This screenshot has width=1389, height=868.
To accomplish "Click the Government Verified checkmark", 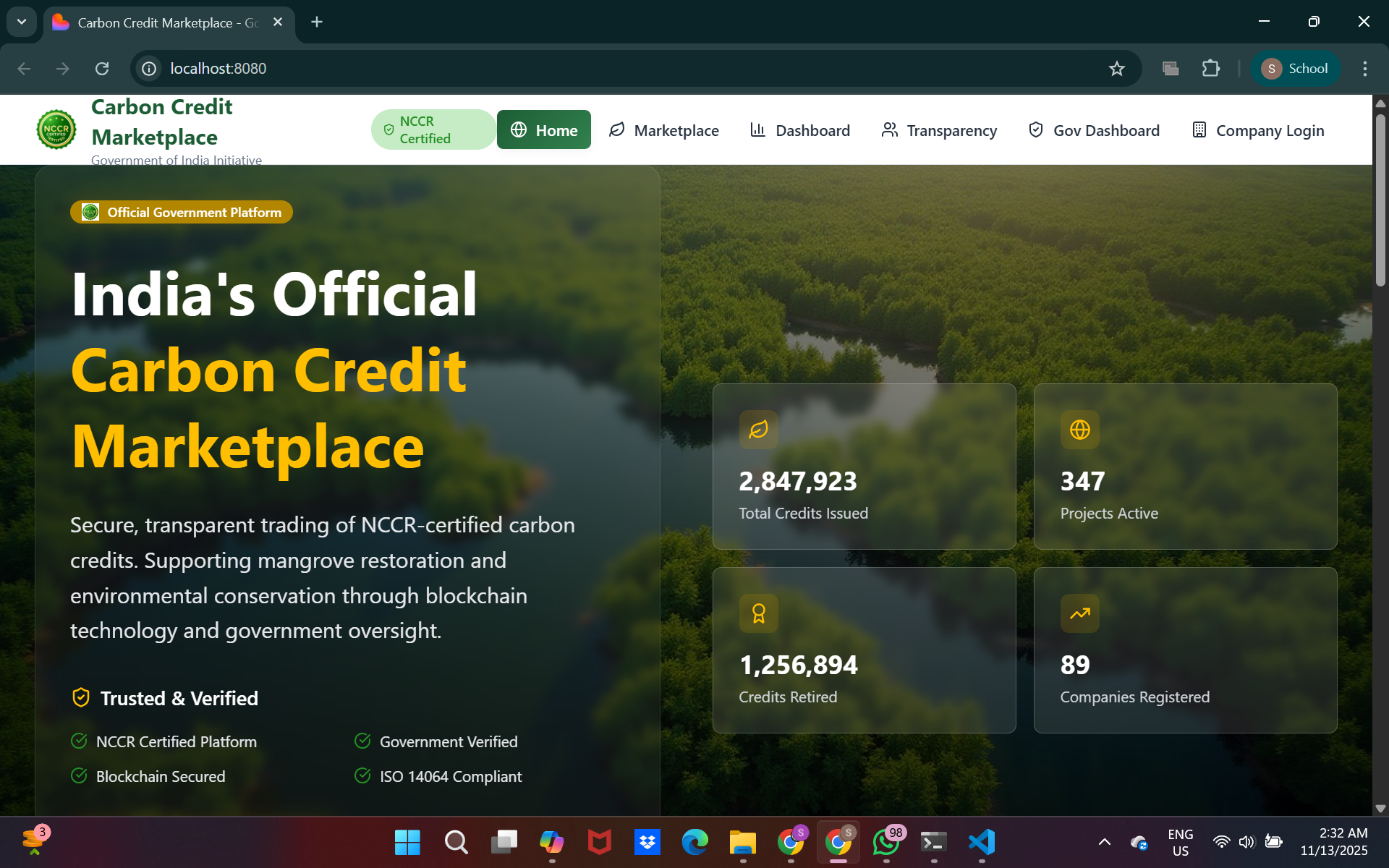I will pyautogui.click(x=362, y=741).
